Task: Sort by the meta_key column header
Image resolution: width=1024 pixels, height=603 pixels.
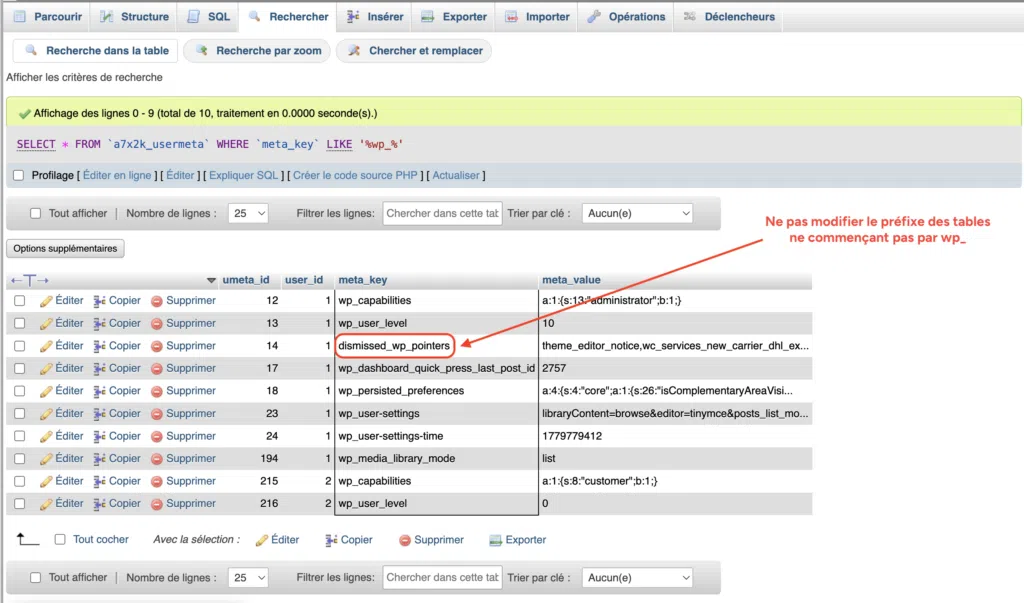Action: [x=362, y=280]
